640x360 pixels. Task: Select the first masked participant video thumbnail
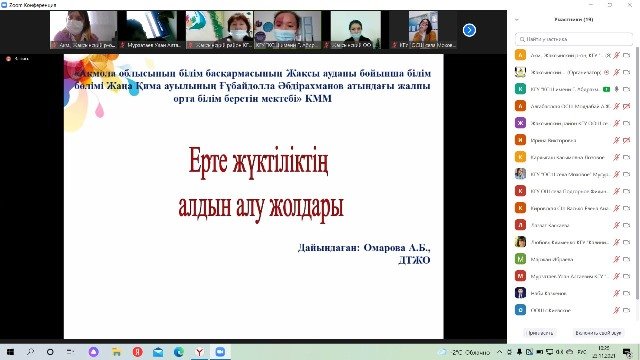tap(83, 30)
